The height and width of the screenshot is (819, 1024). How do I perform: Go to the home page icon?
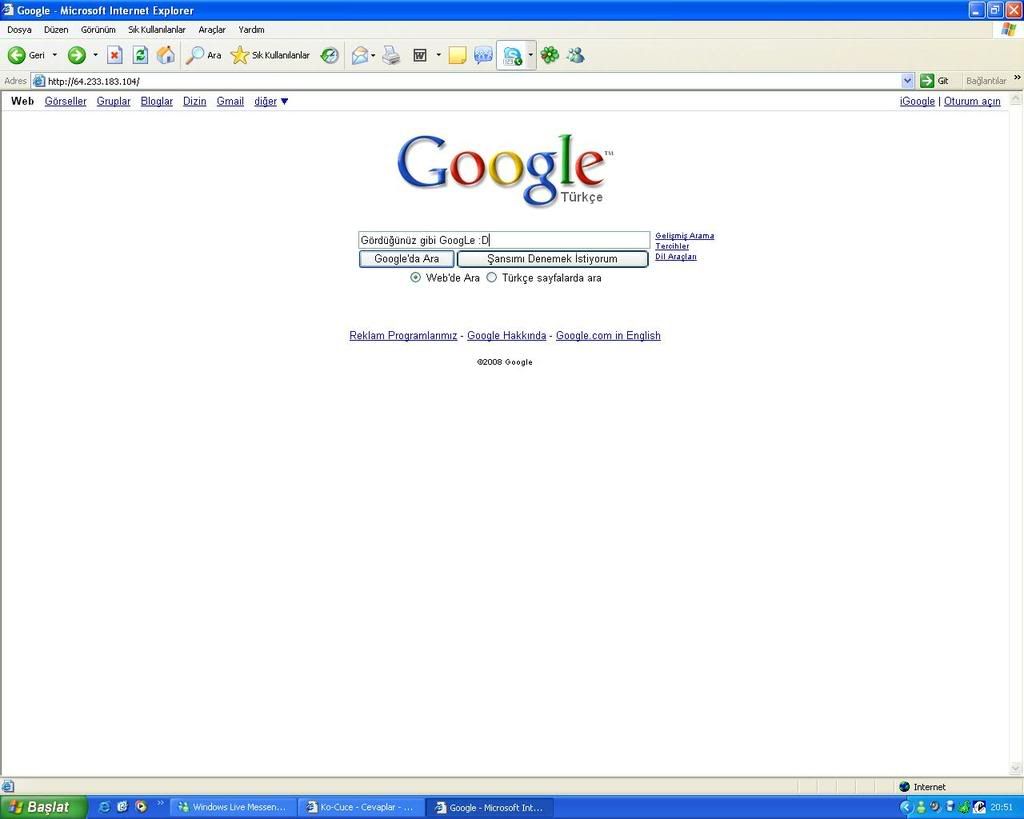[x=165, y=55]
